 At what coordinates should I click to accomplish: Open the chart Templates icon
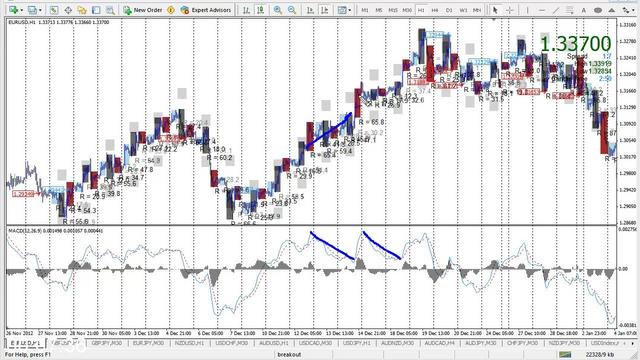pos(342,10)
